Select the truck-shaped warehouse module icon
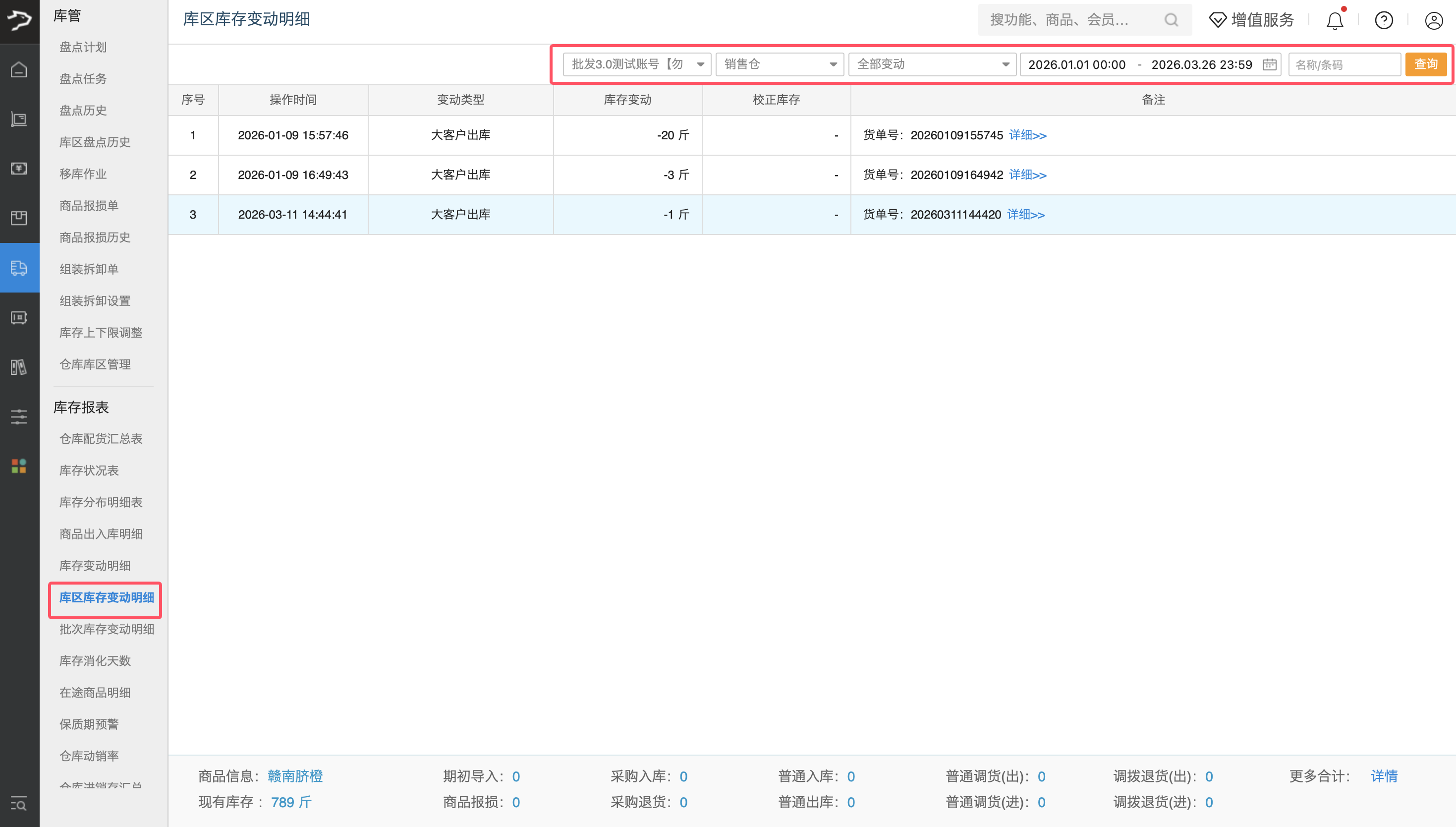The image size is (1456, 827). (x=19, y=268)
